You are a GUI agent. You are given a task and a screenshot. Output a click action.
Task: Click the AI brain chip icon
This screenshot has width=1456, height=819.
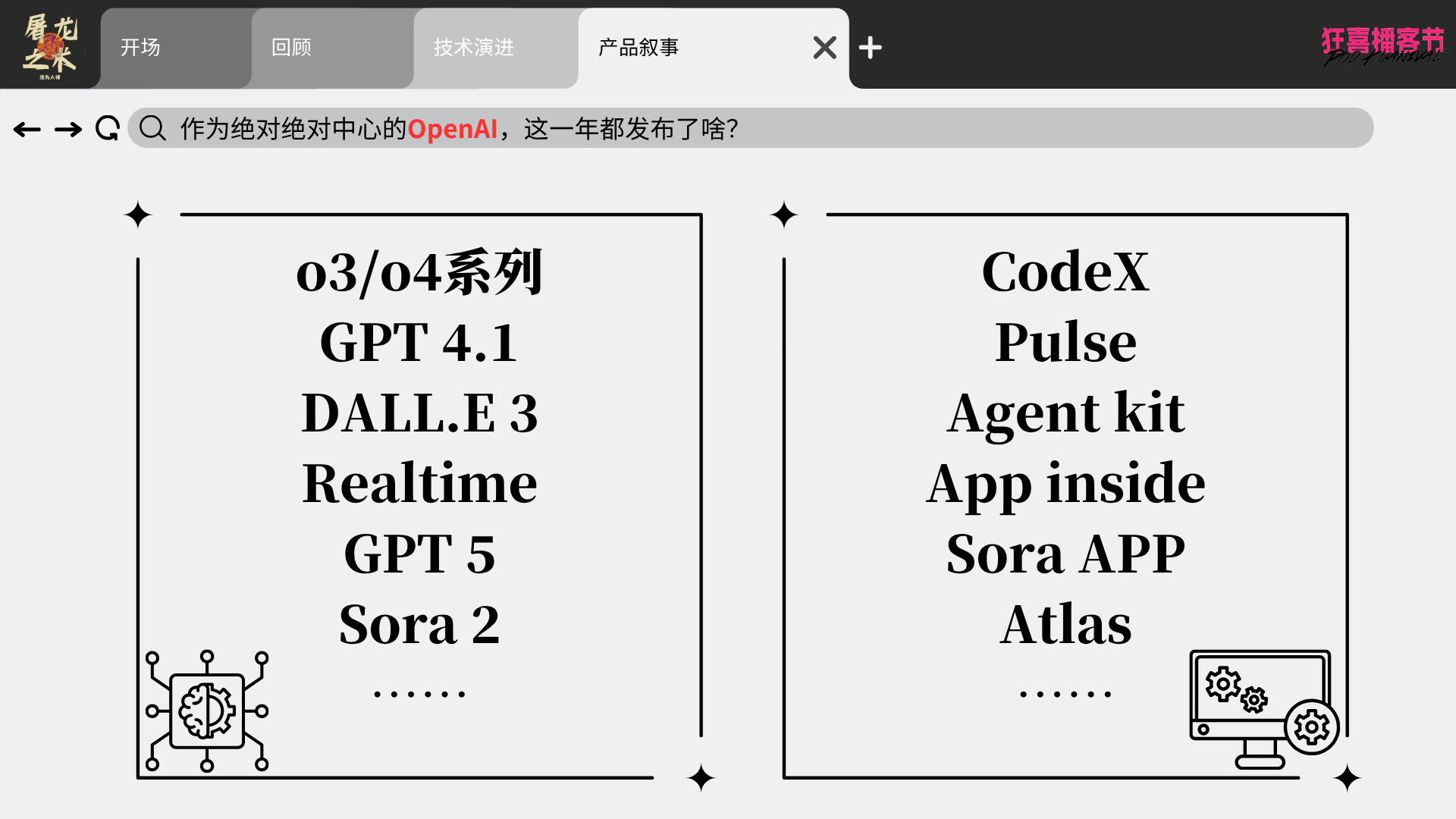click(x=207, y=711)
